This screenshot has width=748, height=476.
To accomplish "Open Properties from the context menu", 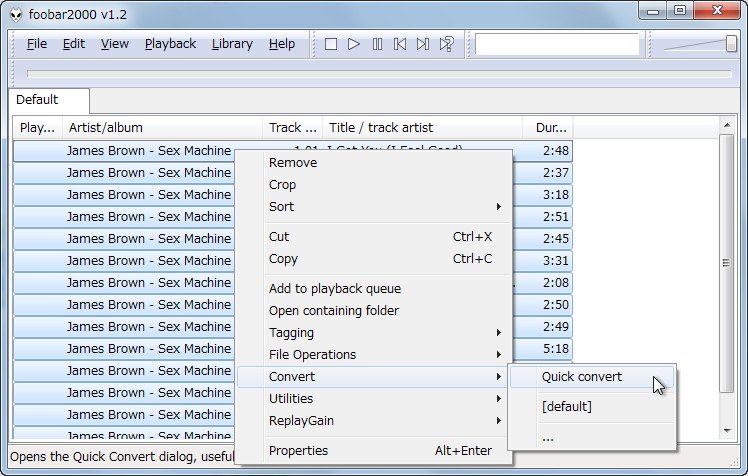I will point(374,450).
